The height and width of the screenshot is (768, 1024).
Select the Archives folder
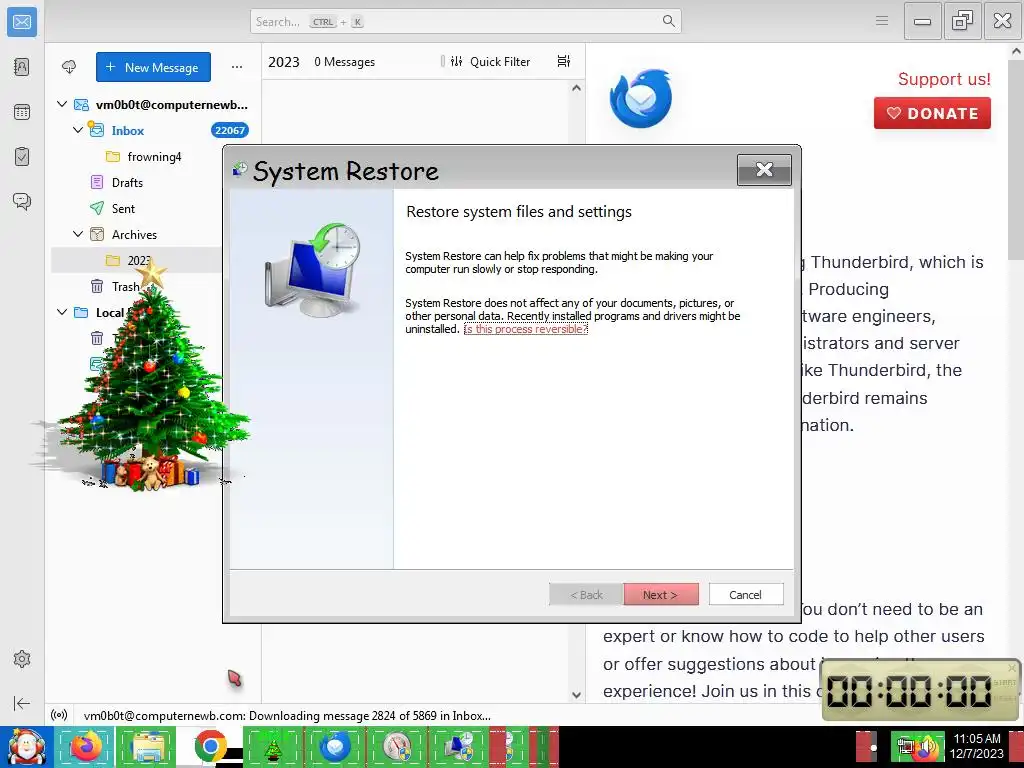point(134,234)
